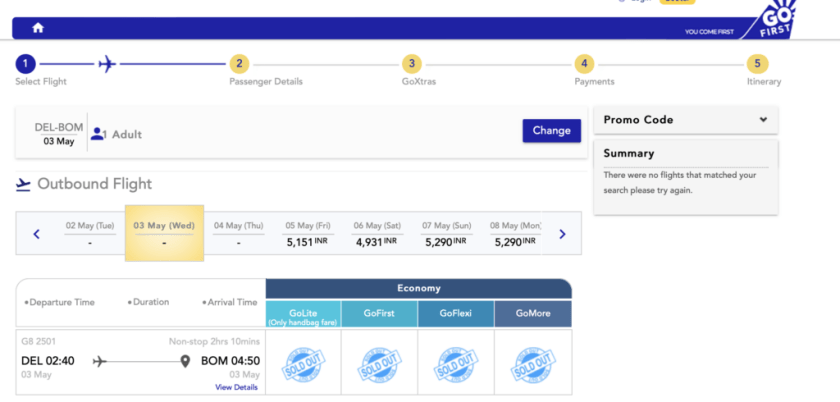Viewport: 840px width, 402px height.
Task: Click the 1 Adult passenger text
Action: pyautogui.click(x=122, y=135)
